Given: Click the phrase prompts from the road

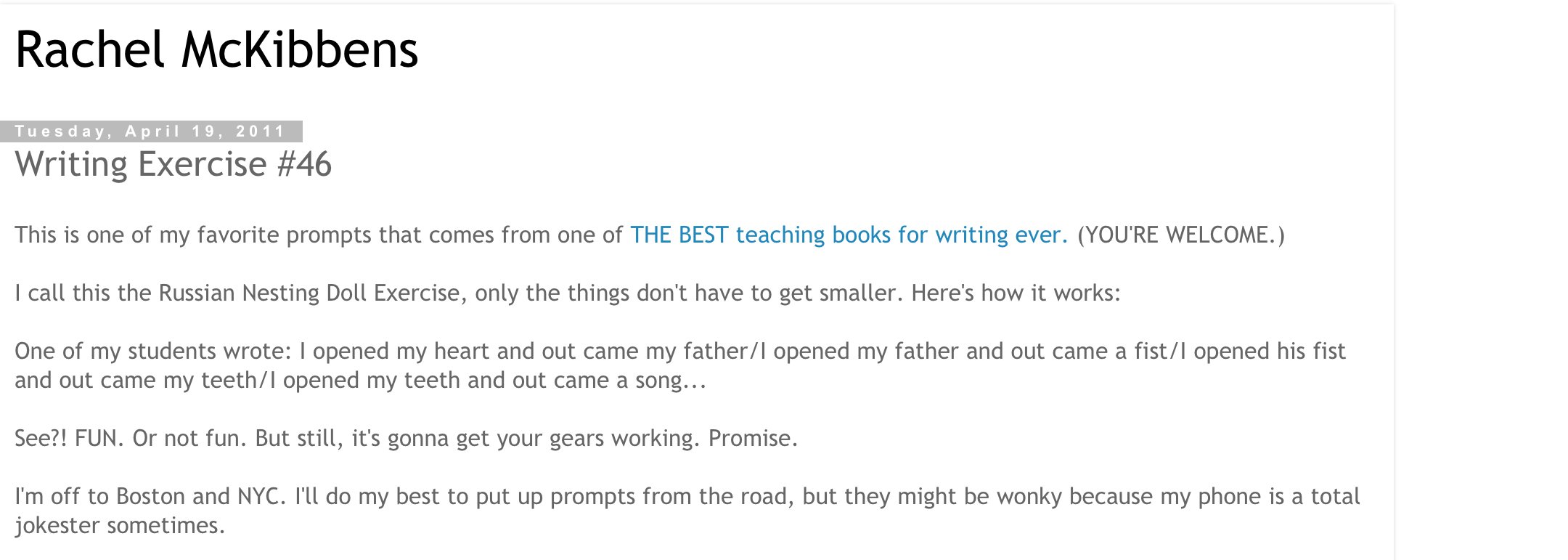Looking at the screenshot, I should 671,496.
